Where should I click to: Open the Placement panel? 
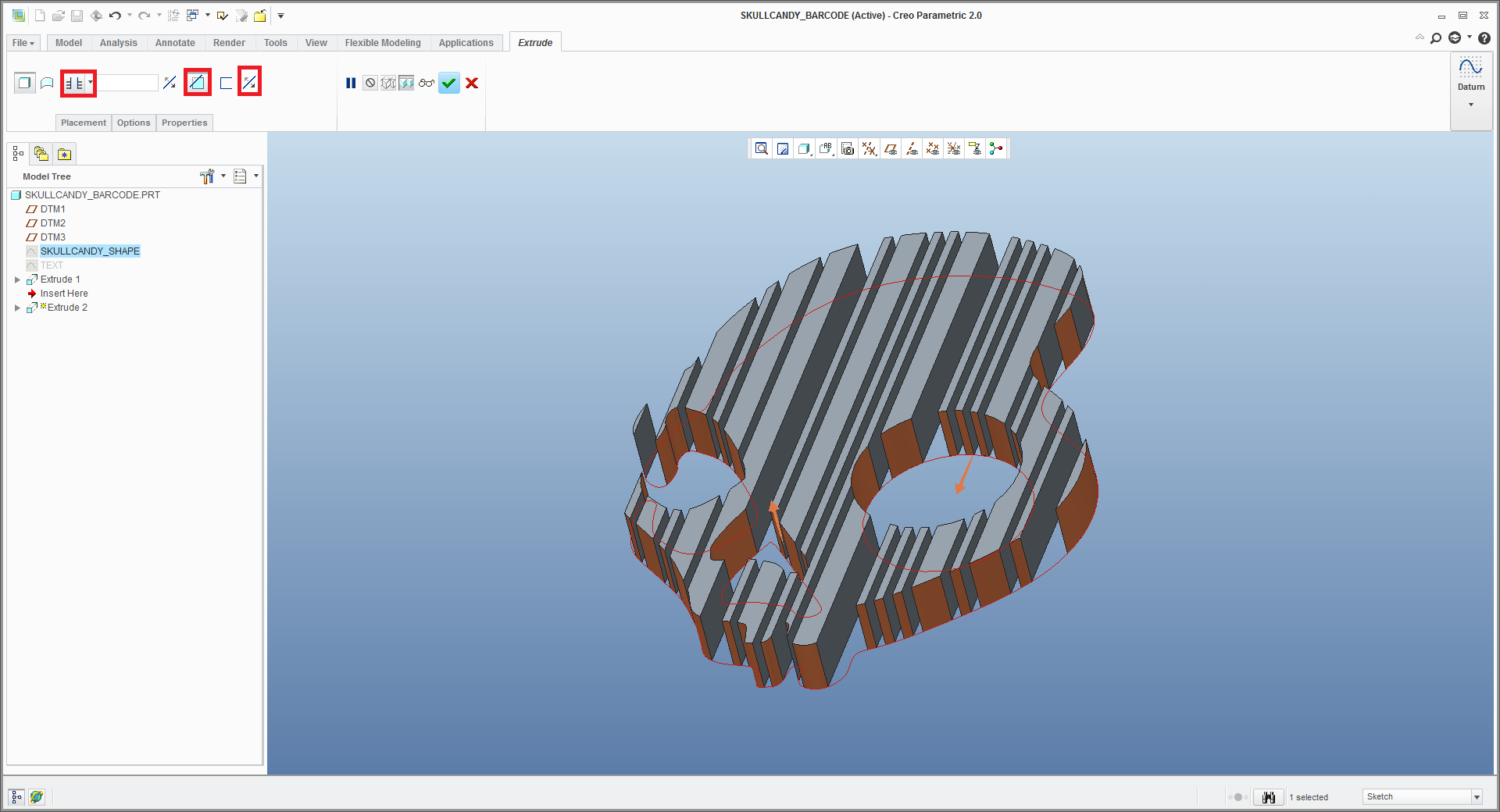[83, 123]
